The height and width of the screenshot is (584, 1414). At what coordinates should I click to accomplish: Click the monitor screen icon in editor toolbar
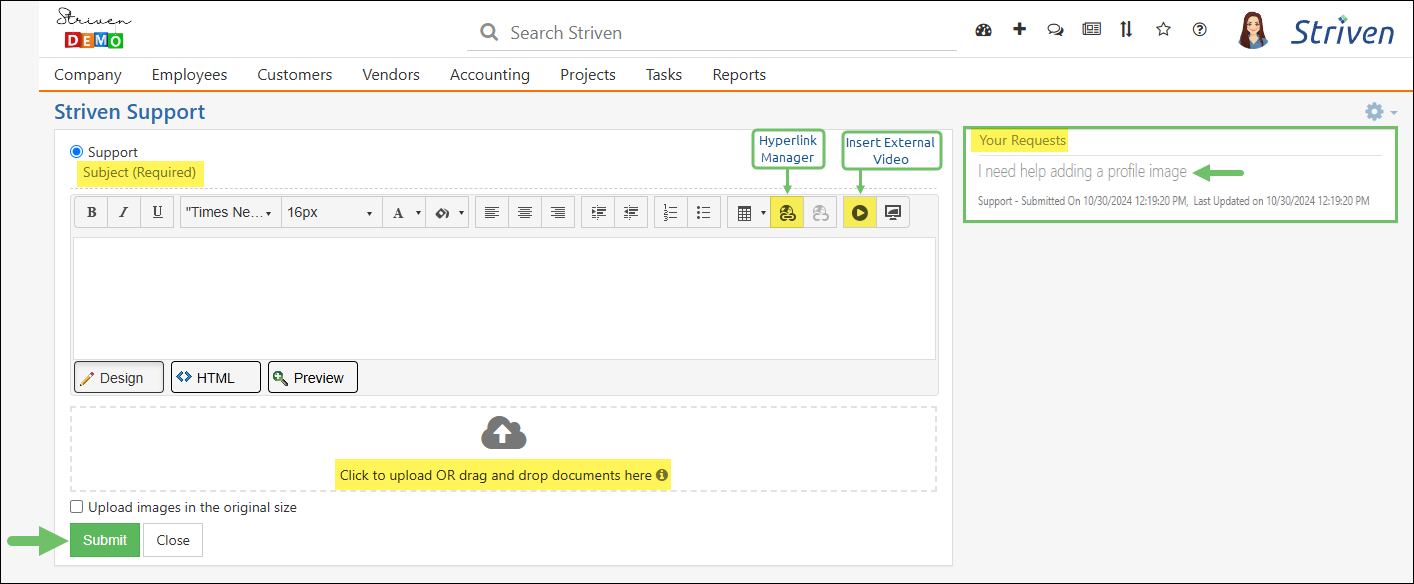[893, 213]
